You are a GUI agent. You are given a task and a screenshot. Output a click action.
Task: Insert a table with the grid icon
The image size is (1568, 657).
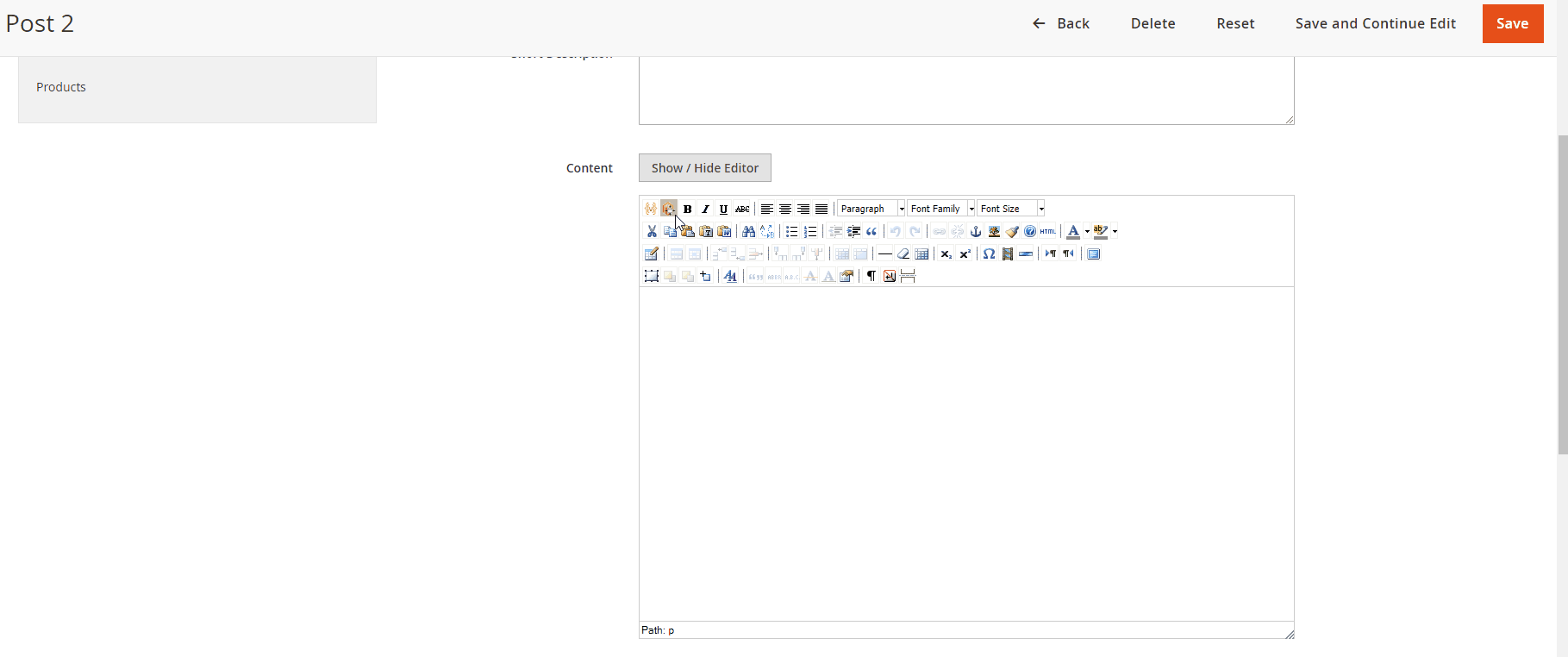pos(921,253)
